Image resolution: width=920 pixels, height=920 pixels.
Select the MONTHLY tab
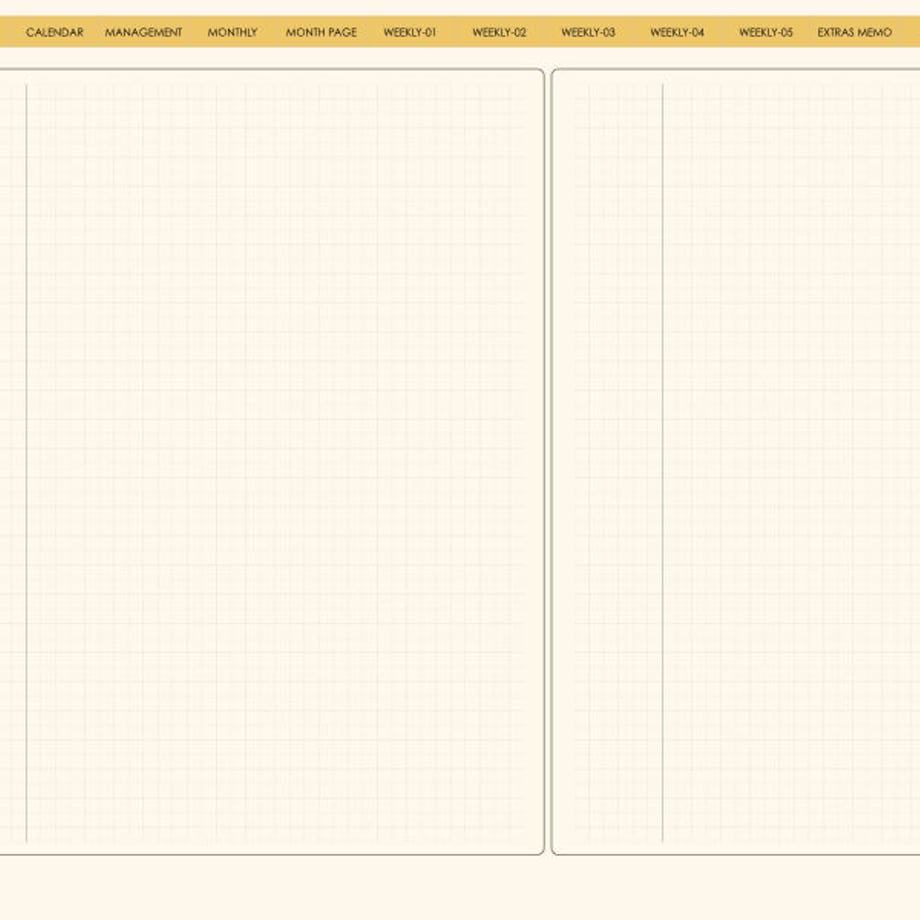(232, 32)
